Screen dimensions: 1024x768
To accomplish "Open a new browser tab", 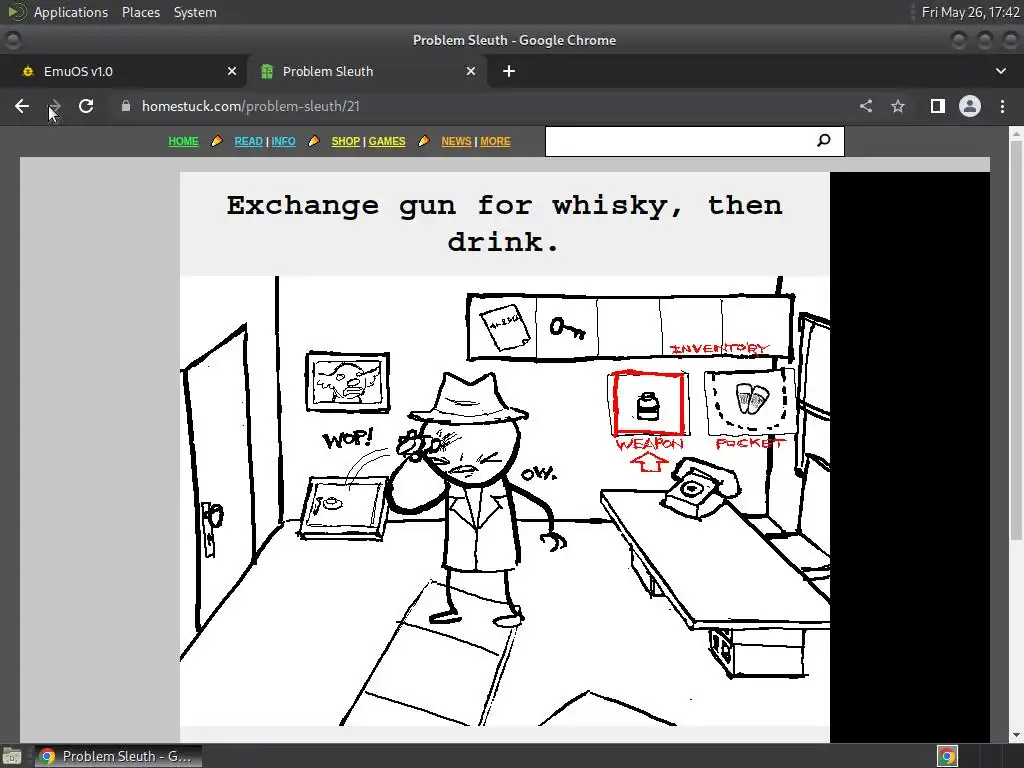I will [x=509, y=71].
